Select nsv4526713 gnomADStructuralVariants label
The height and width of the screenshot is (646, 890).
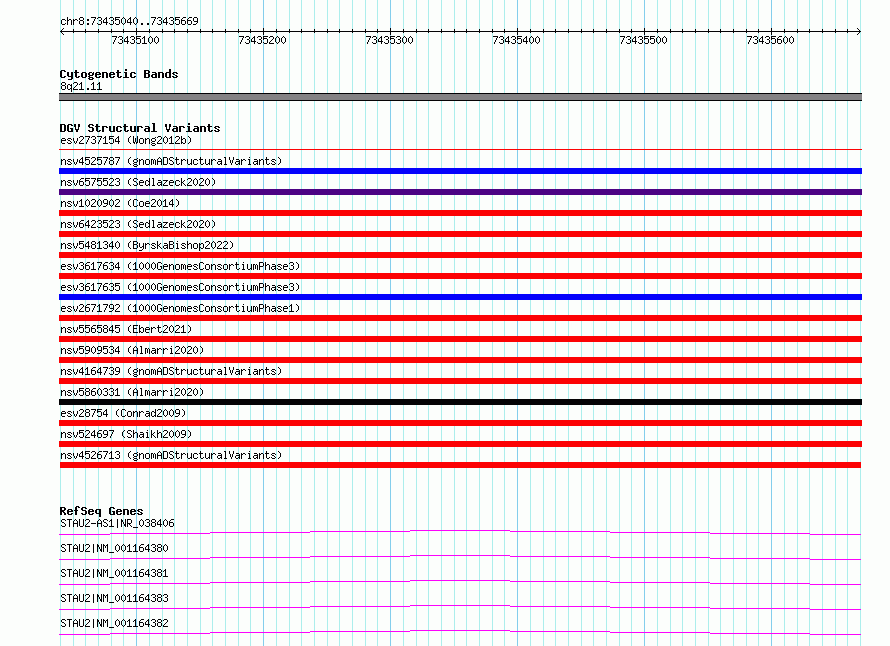[171, 455]
